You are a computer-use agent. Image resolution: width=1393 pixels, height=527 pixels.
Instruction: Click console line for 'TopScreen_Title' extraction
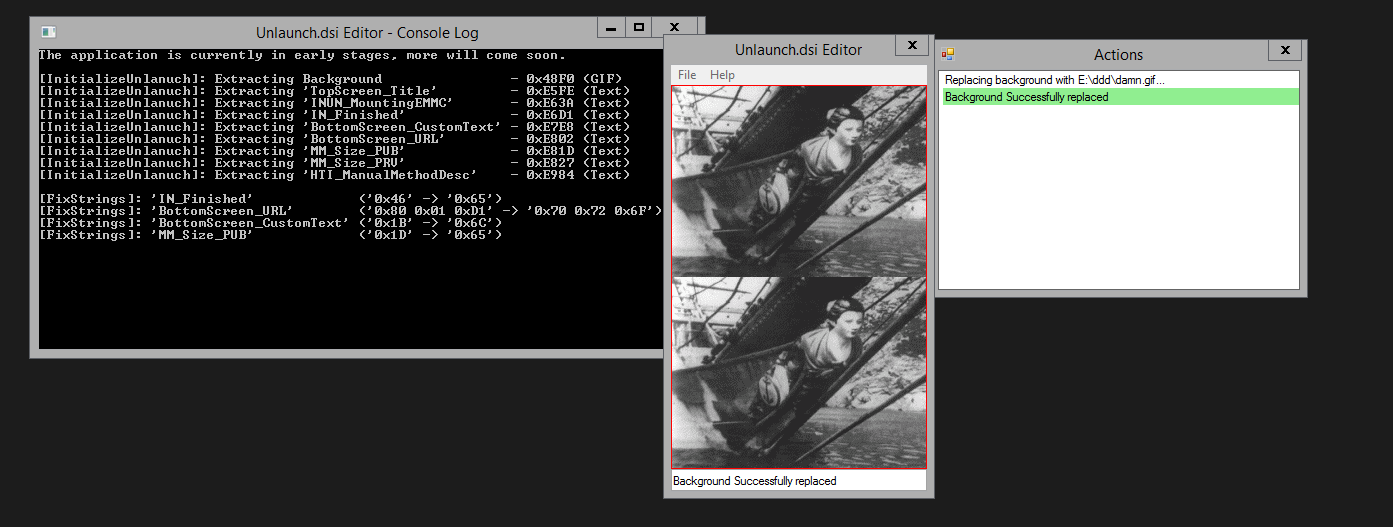pos(335,91)
